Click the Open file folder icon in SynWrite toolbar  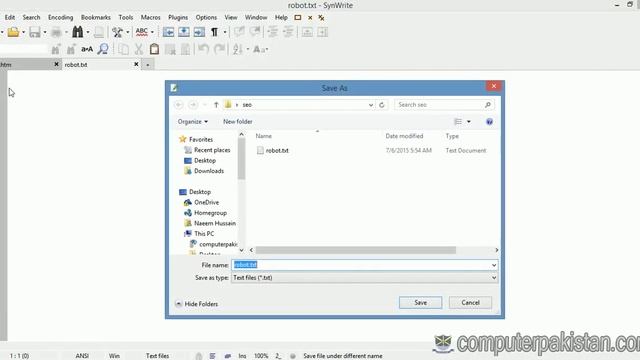[x=13, y=32]
